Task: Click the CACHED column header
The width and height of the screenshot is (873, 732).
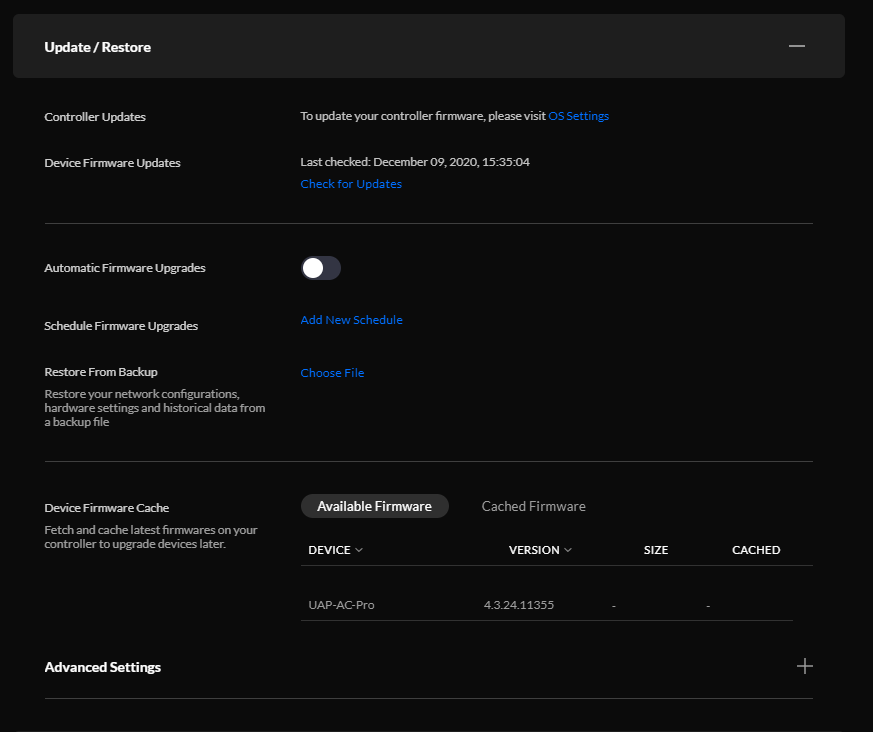Action: pos(756,550)
